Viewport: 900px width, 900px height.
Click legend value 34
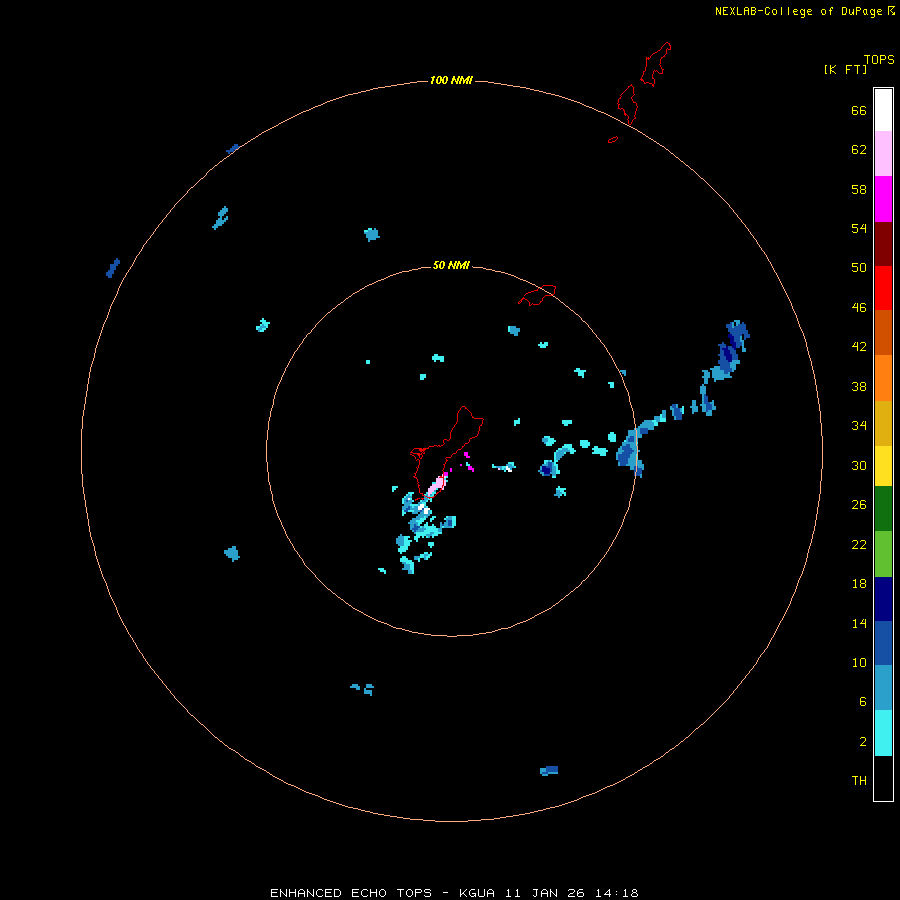pos(859,426)
